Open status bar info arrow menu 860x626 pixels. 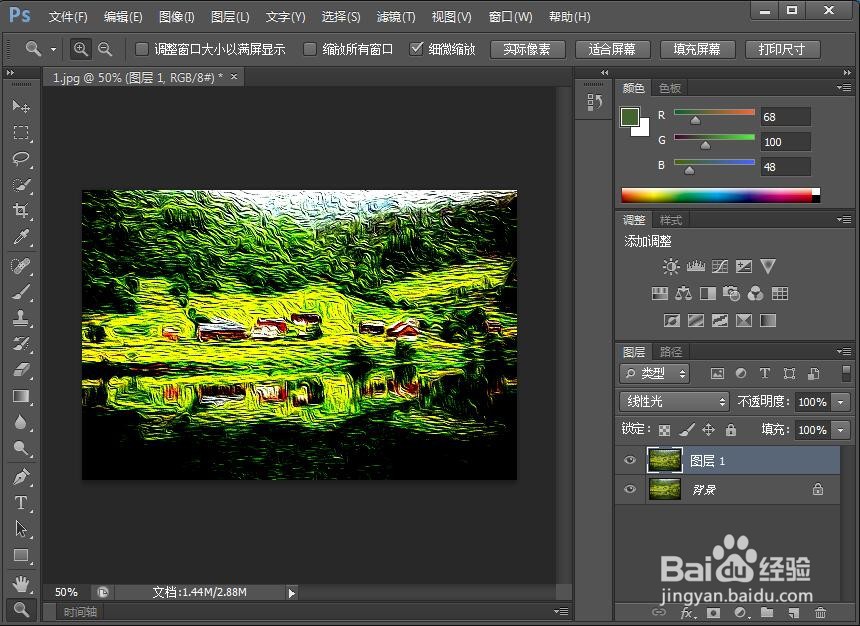click(291, 593)
